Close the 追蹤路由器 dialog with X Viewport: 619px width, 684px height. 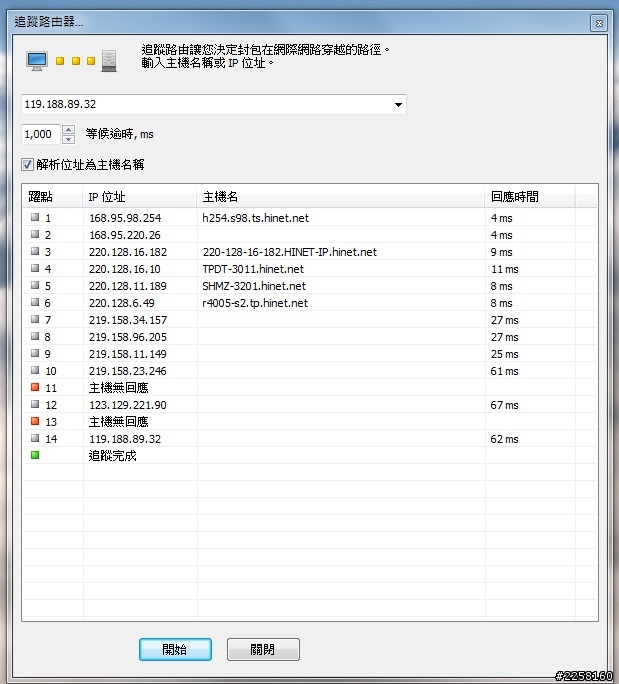tap(599, 23)
